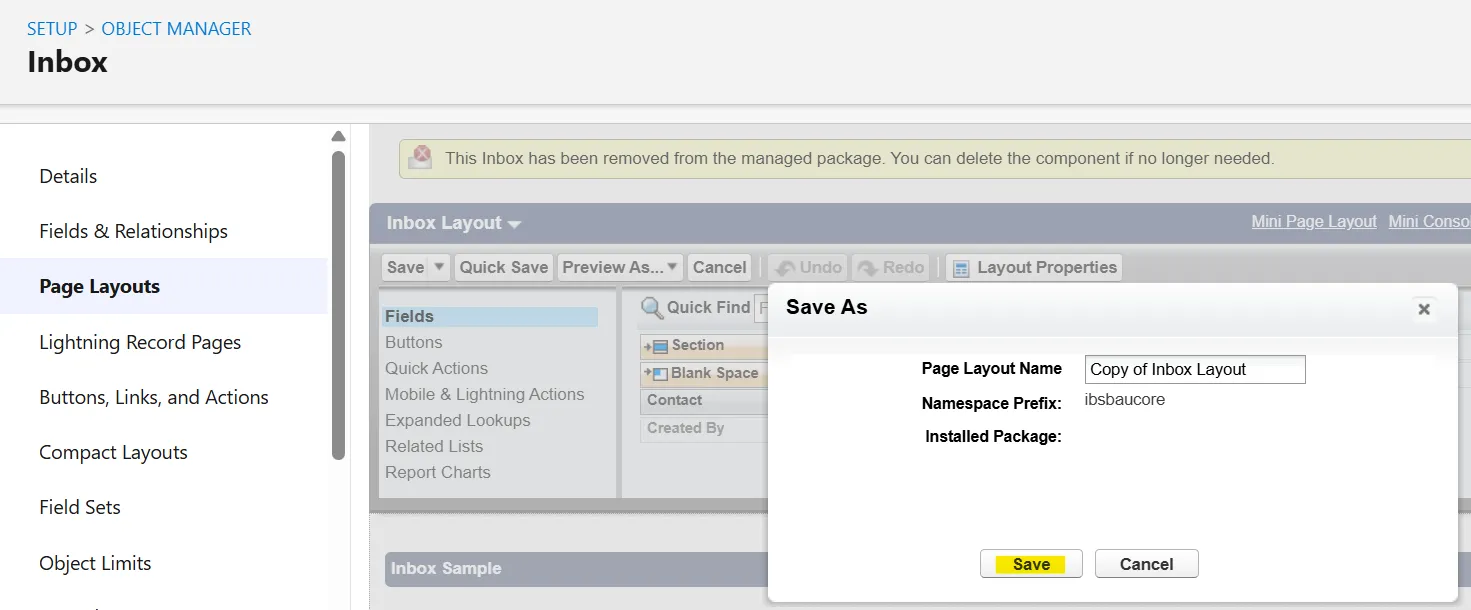Click the Quick Save toolbar button
Screen dimensions: 1471x610
(x=504, y=267)
